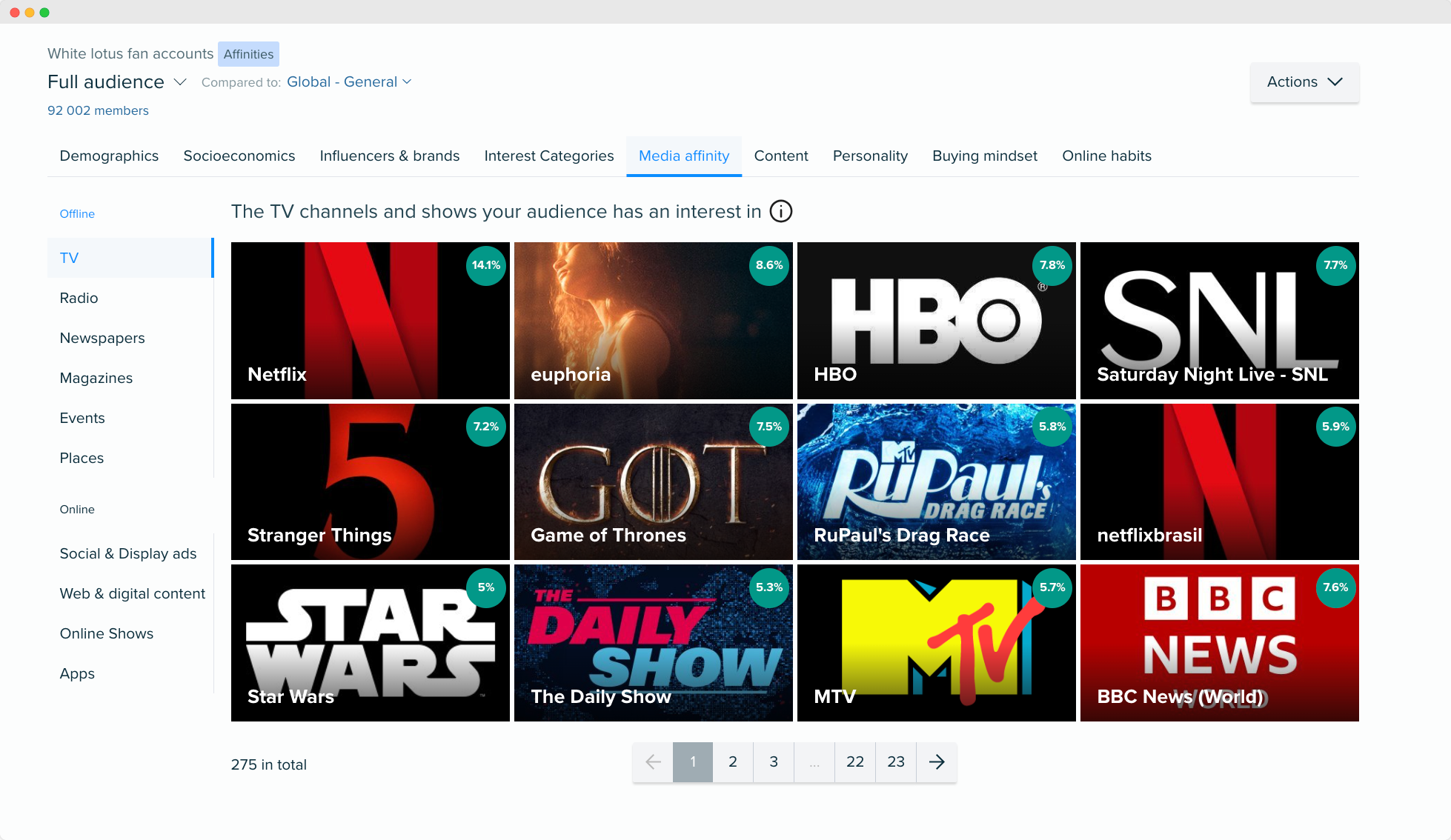The image size is (1451, 840).
Task: Select TV in the sidebar
Action: click(130, 258)
